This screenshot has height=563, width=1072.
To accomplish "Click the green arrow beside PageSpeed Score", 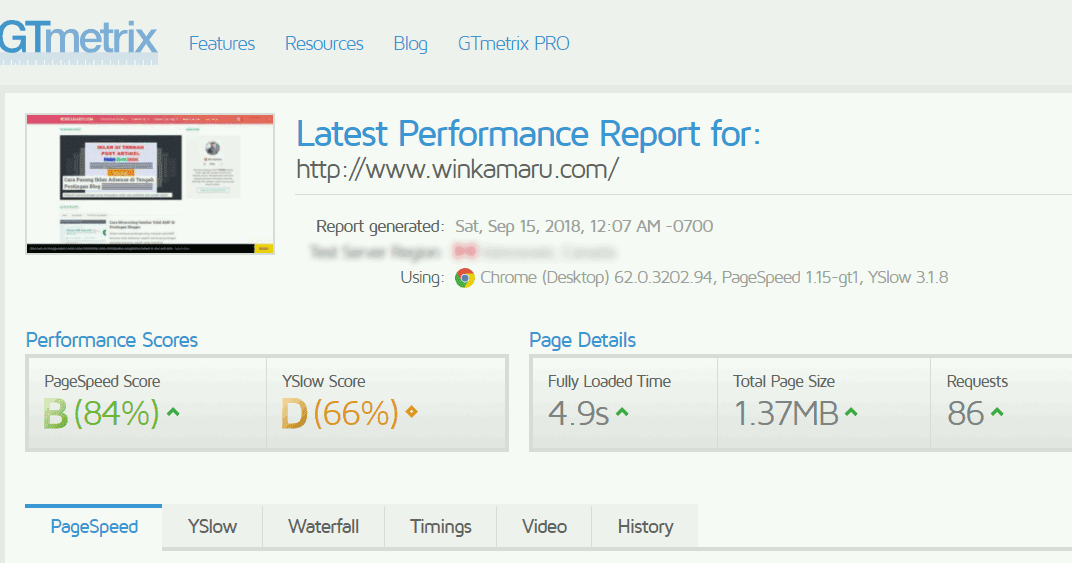I will point(173,412).
